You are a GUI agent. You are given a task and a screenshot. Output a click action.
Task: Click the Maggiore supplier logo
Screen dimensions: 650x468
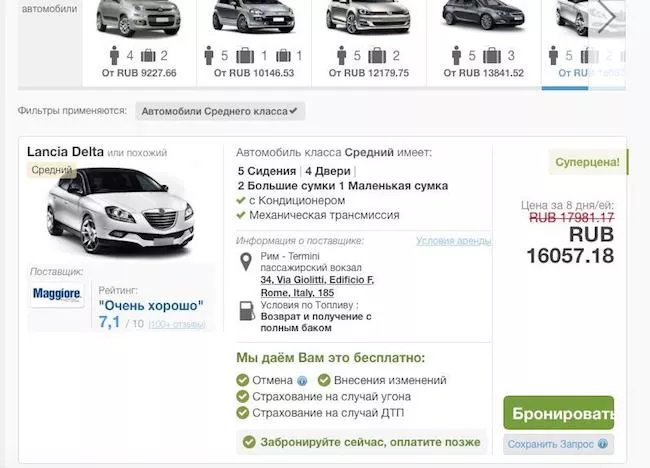(57, 295)
